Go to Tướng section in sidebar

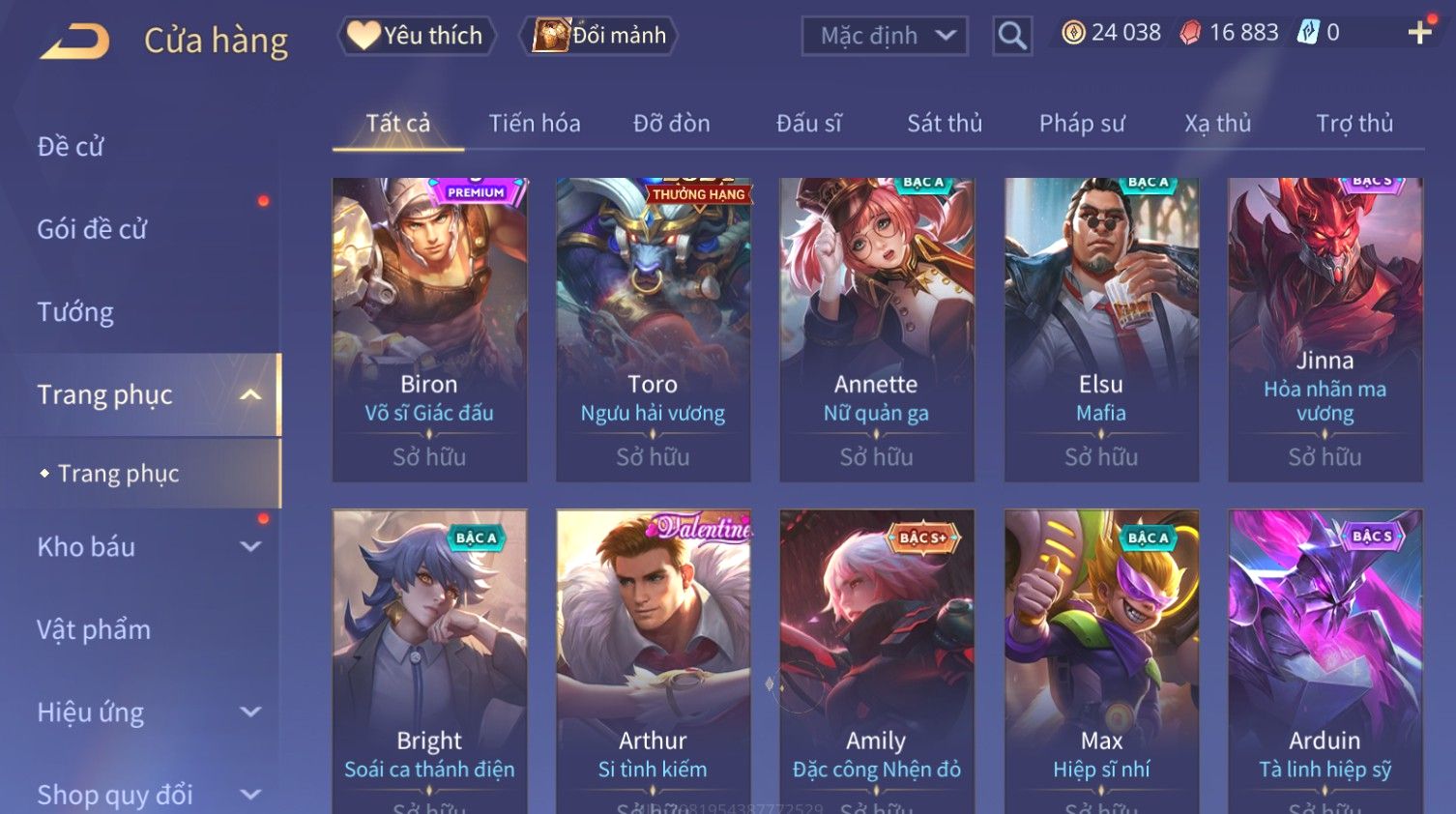point(75,312)
